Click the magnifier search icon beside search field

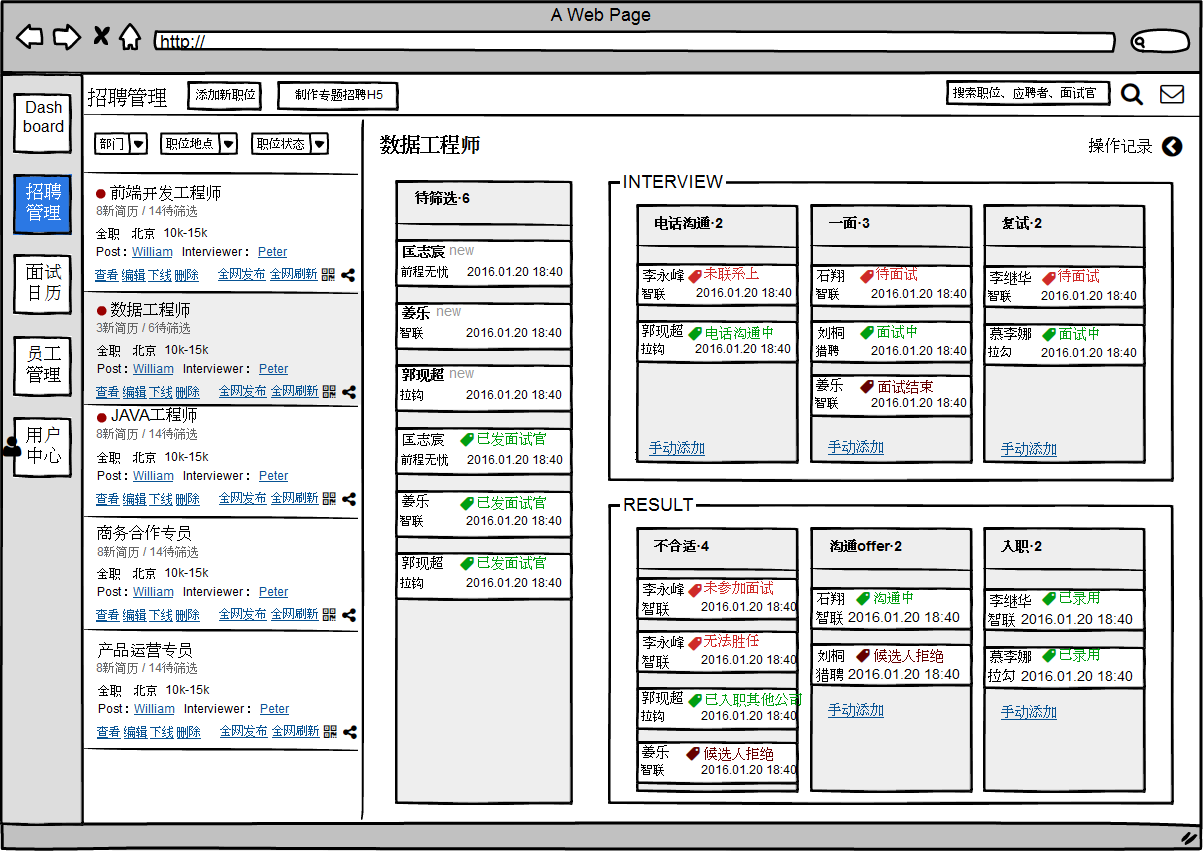(x=1131, y=94)
